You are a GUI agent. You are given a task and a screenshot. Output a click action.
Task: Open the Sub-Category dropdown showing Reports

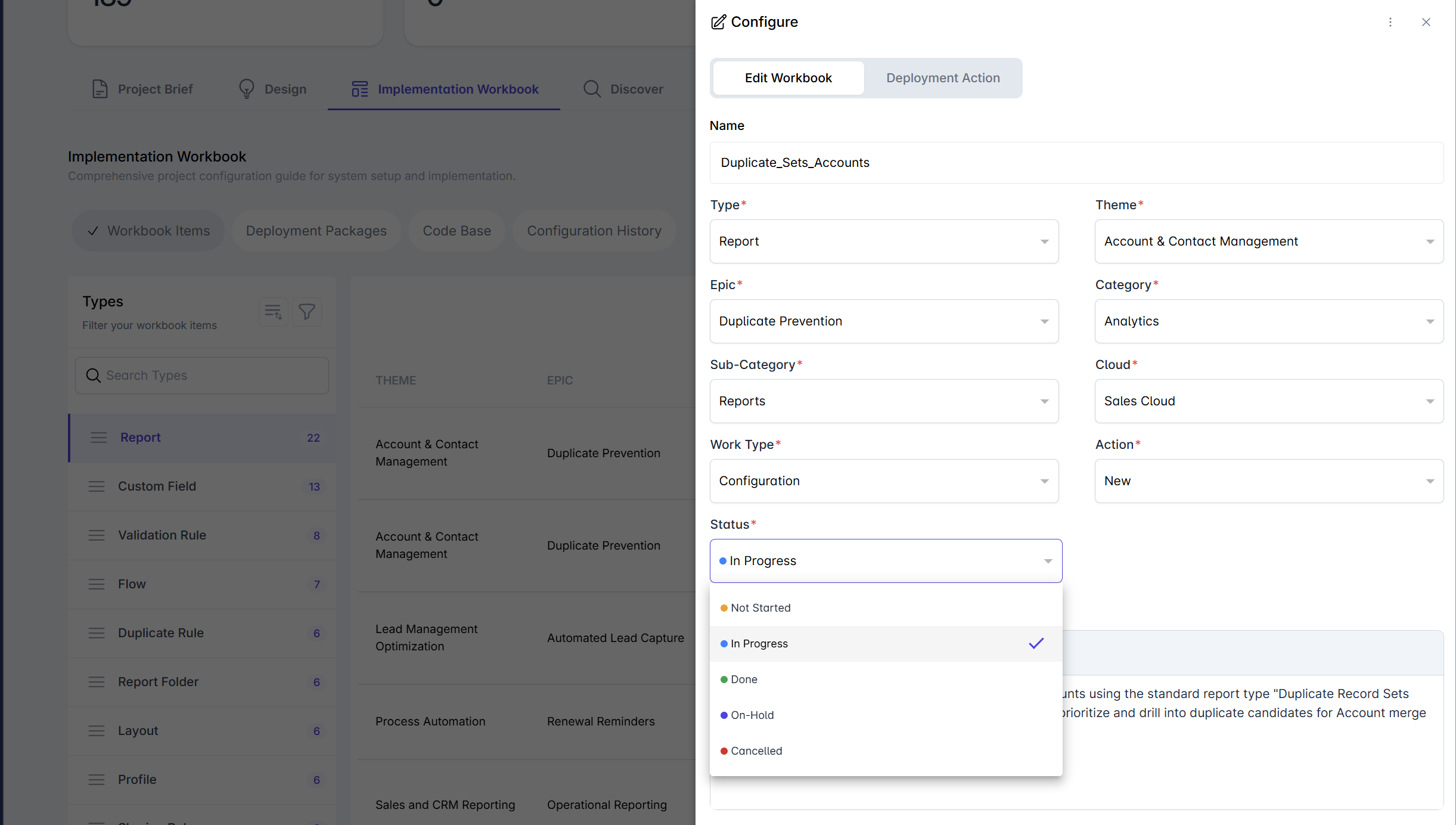(x=884, y=401)
